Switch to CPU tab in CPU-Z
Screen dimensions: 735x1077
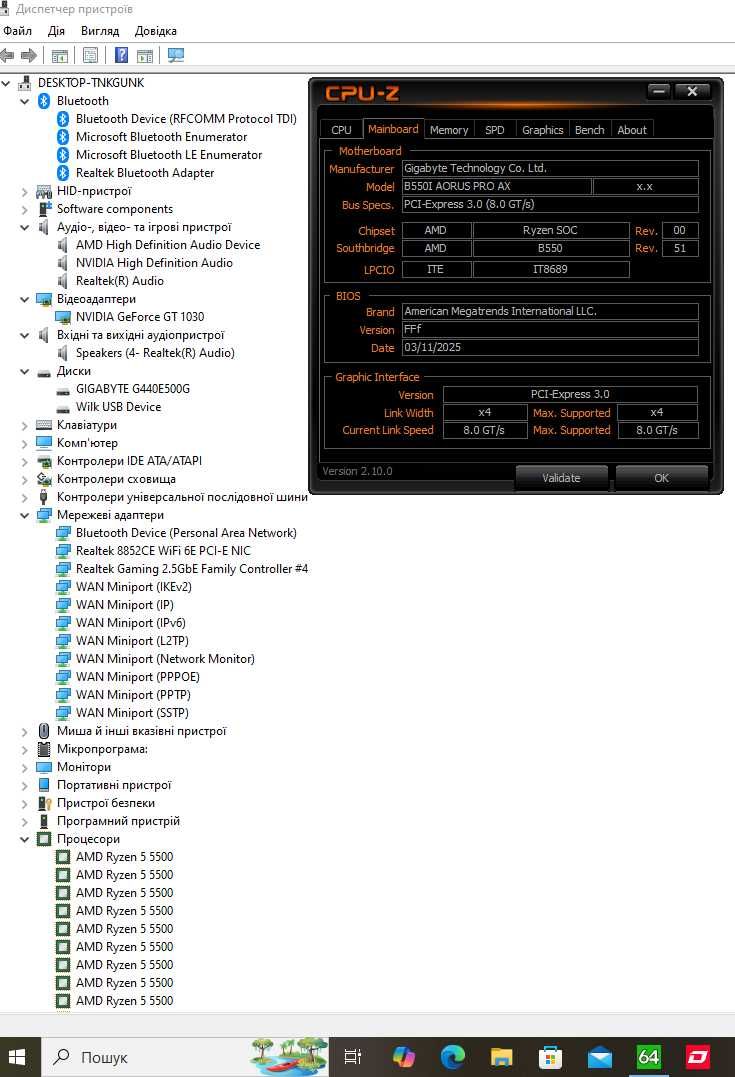341,130
